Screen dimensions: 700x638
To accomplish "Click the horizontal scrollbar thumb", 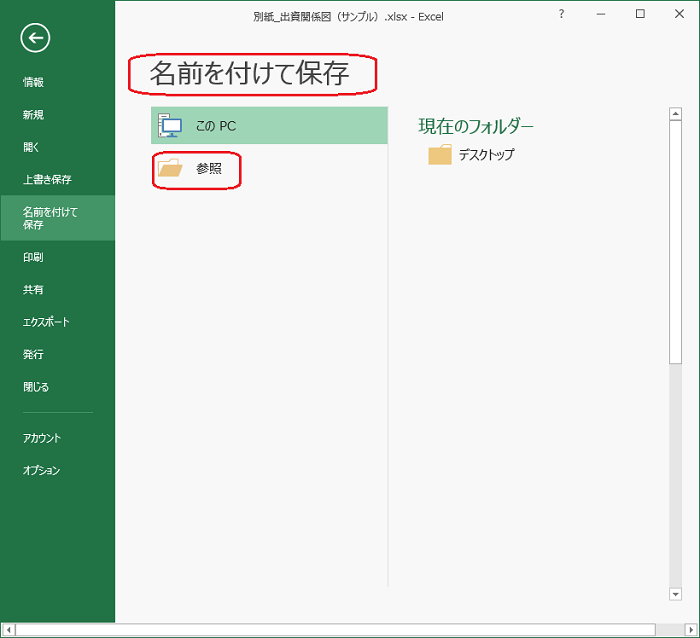I will (x=335, y=630).
